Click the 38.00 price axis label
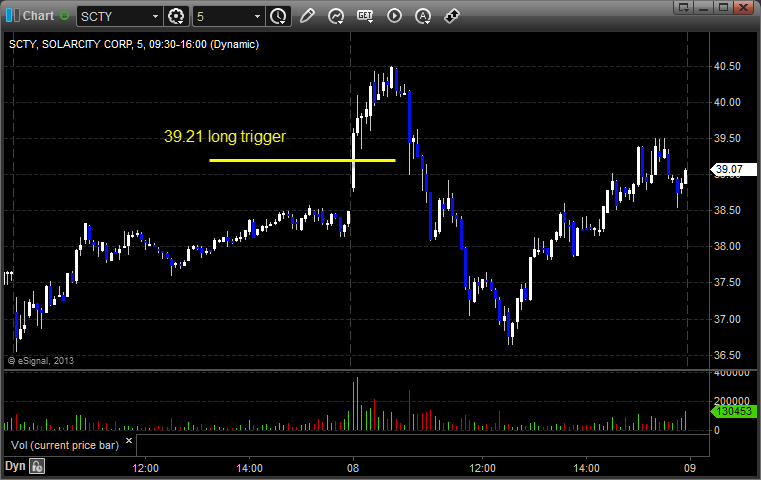Screen dimensions: 761x480 [x=727, y=246]
